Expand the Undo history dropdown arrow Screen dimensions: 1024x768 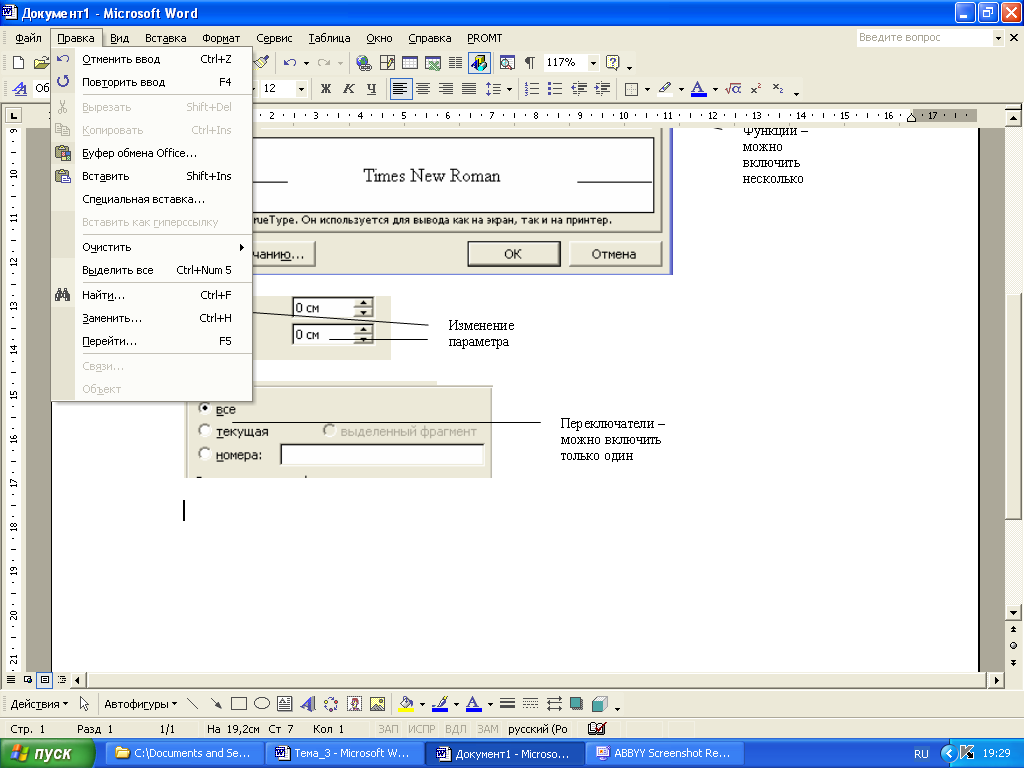(306, 63)
